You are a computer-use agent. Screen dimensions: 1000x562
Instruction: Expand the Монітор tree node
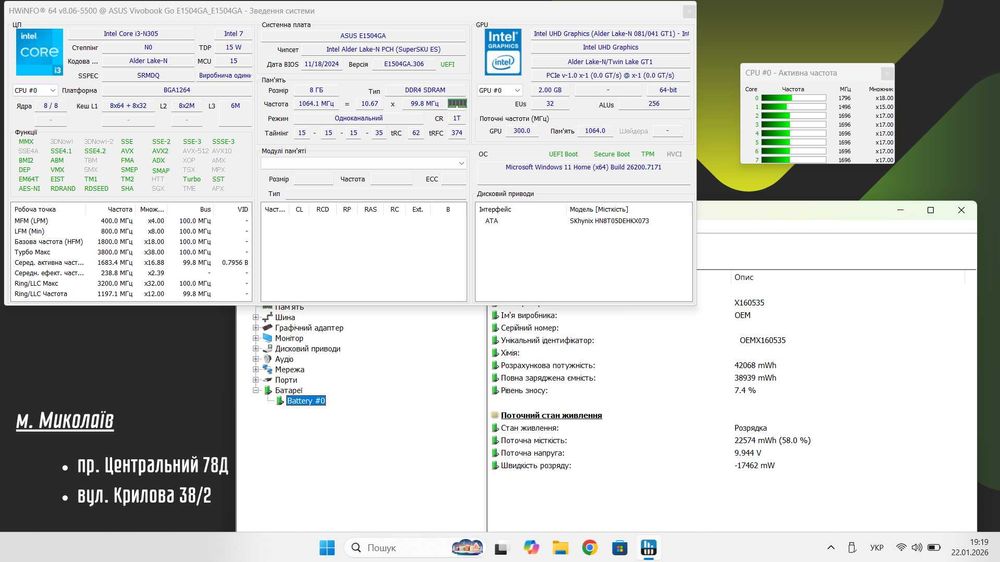[256, 338]
